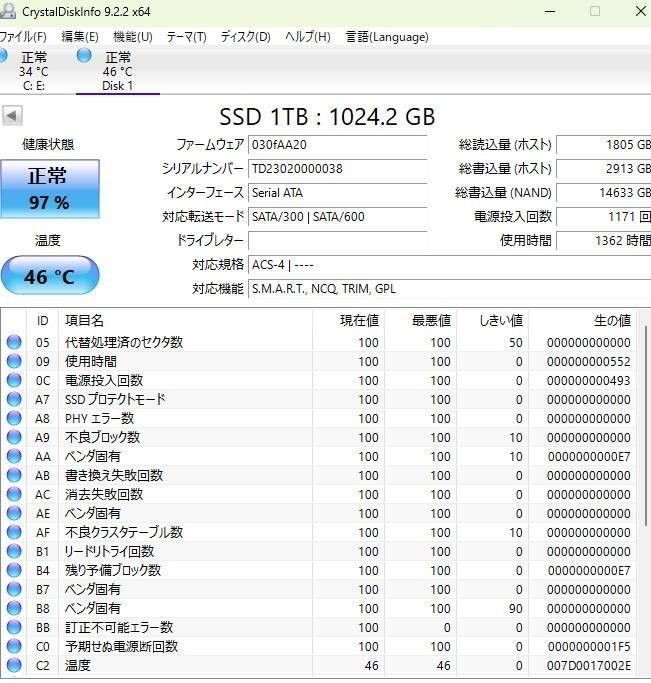Click status icon for AF 不良クラスタテーブル数
This screenshot has width=651, height=683.
pos(14,532)
